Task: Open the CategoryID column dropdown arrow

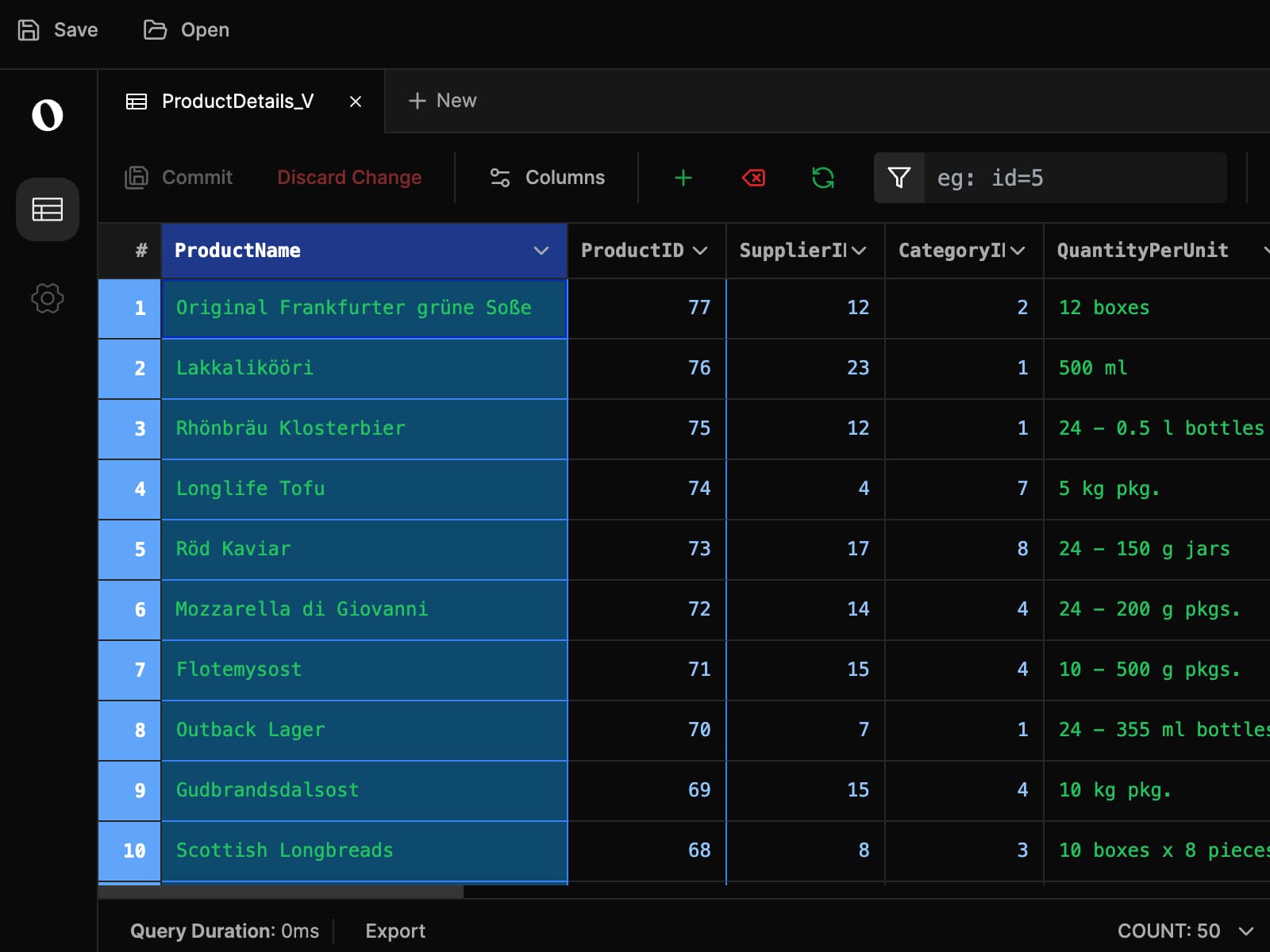Action: click(x=1018, y=251)
